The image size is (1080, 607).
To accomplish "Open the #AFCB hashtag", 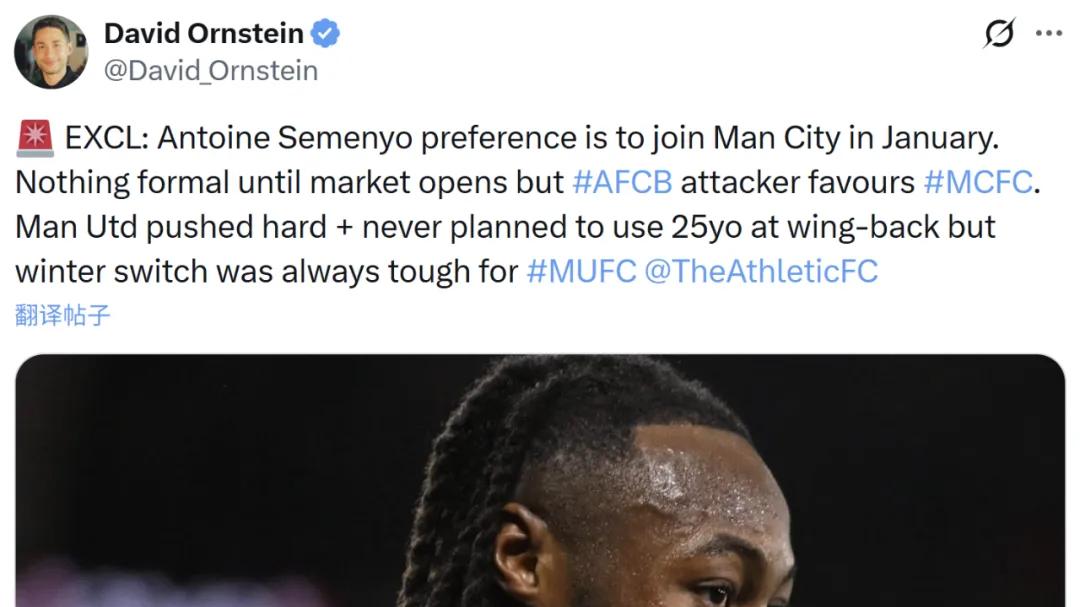I will (x=622, y=183).
